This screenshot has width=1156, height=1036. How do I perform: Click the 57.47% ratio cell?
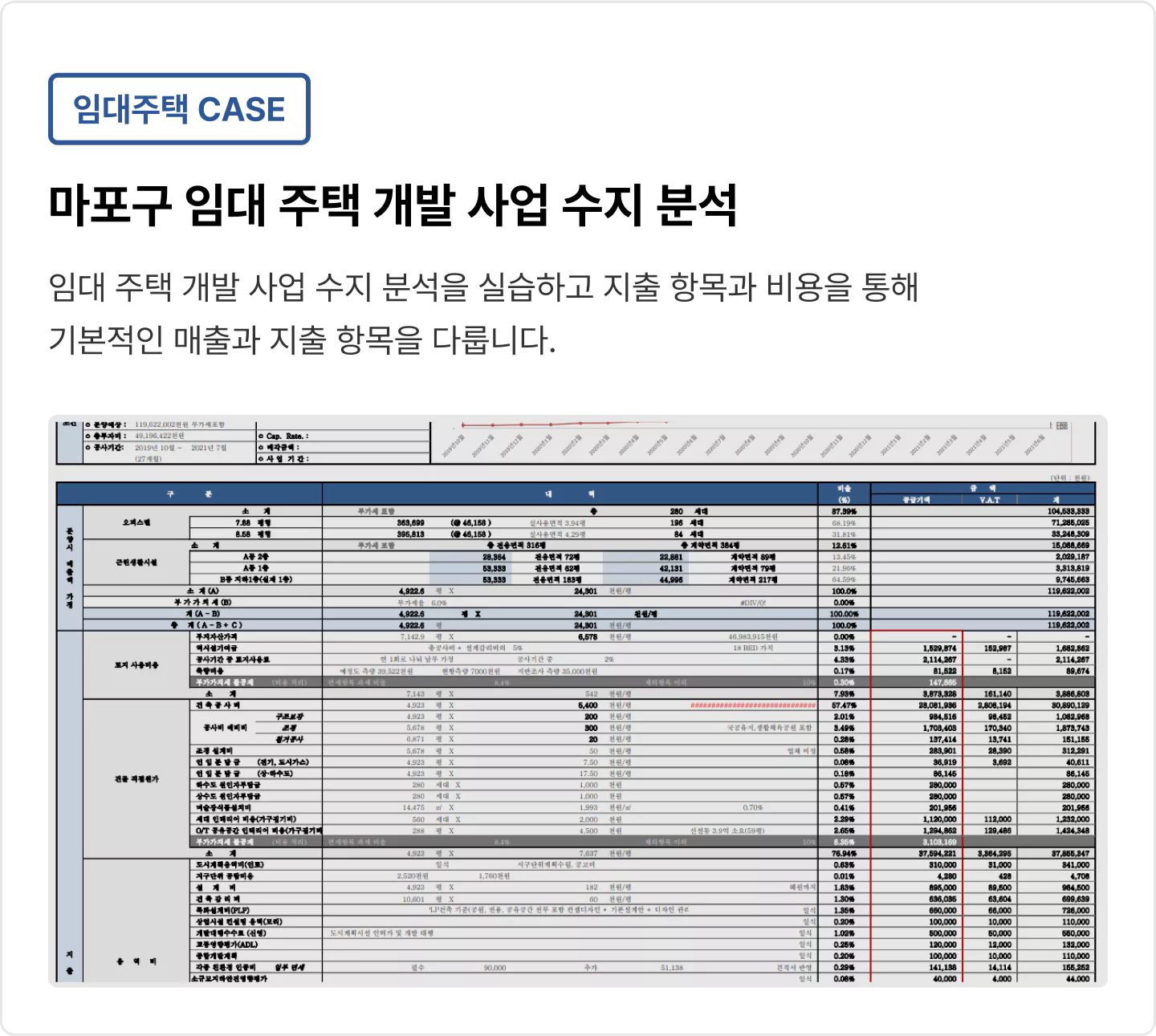tap(844, 705)
